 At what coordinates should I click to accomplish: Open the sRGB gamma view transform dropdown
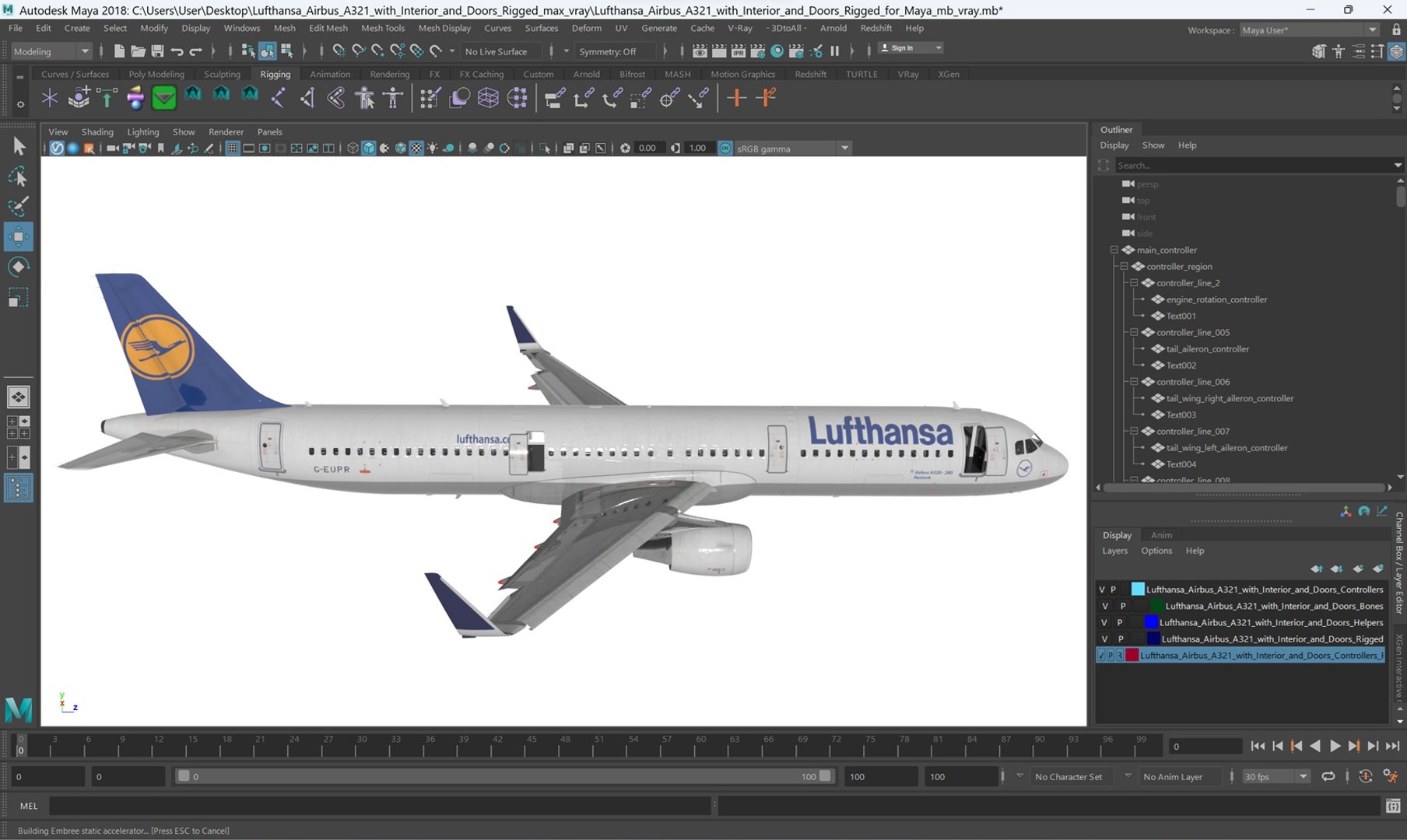[x=793, y=148]
